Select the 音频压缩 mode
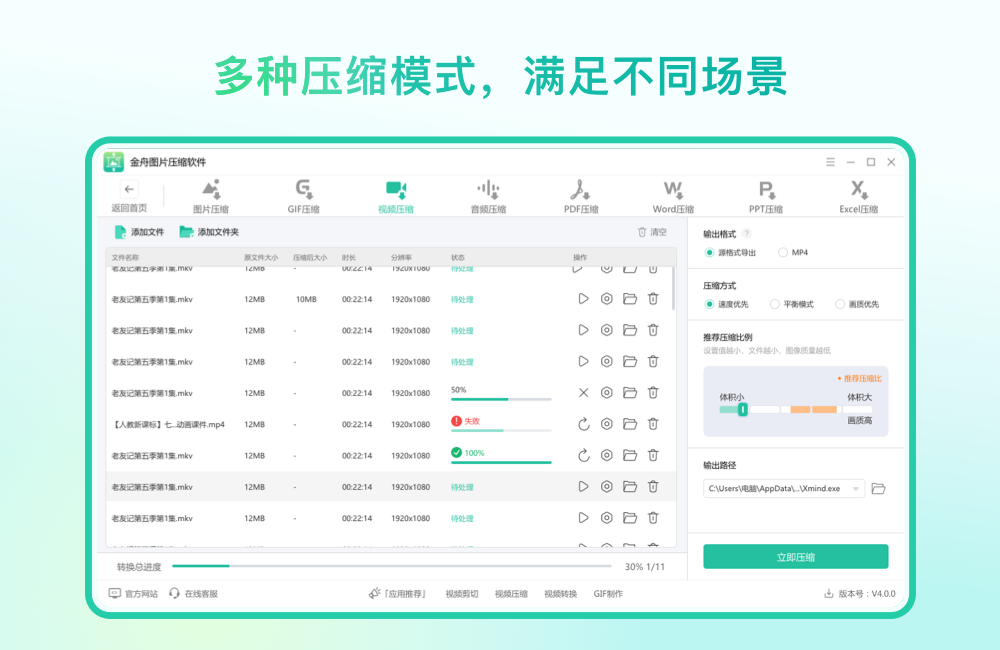 coord(487,195)
